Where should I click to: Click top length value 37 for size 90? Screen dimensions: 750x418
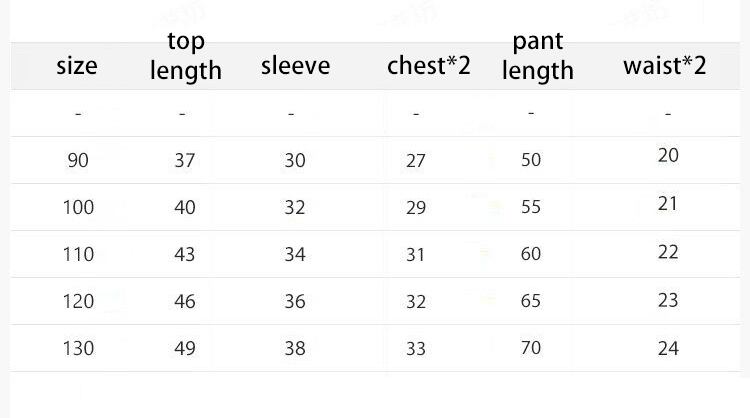tap(185, 160)
